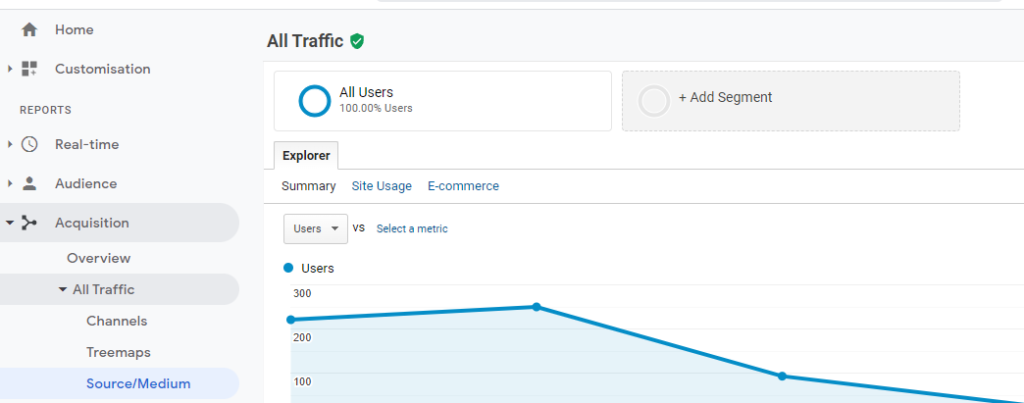Click the Customisation dashboard icon
This screenshot has width=1024, height=403.
point(29,69)
